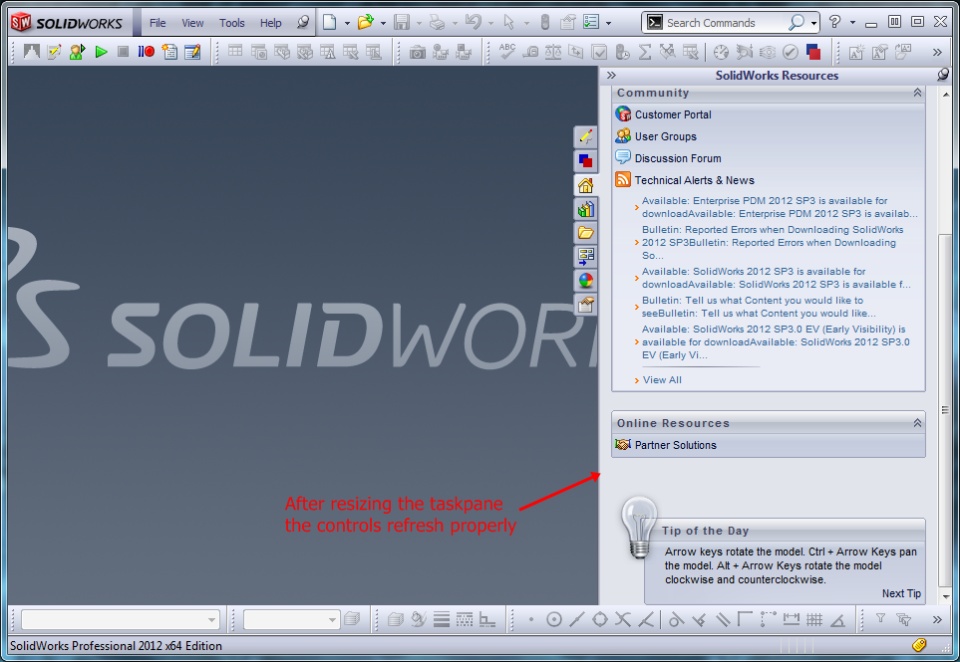Click View All news link
This screenshot has height=662, width=960.
[662, 380]
